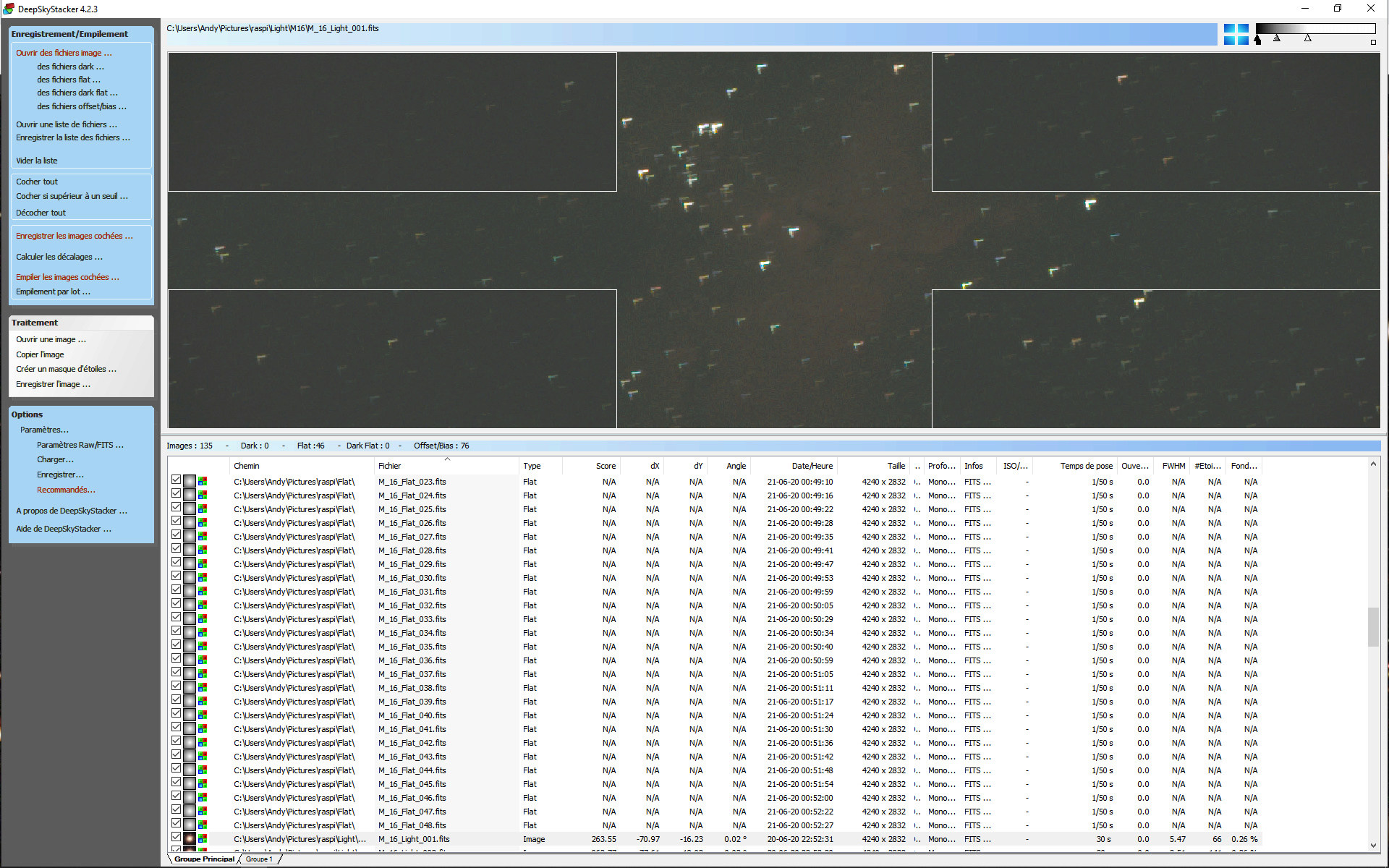Click flat frame icon for M_16_Flat_028.fits
1389x868 pixels.
tap(190, 550)
